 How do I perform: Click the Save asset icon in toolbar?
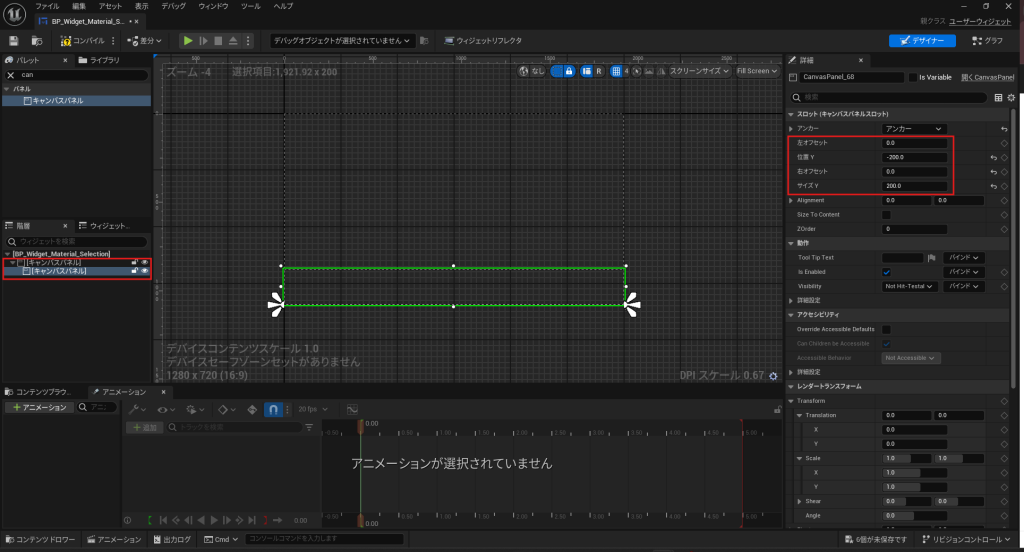pyautogui.click(x=14, y=41)
